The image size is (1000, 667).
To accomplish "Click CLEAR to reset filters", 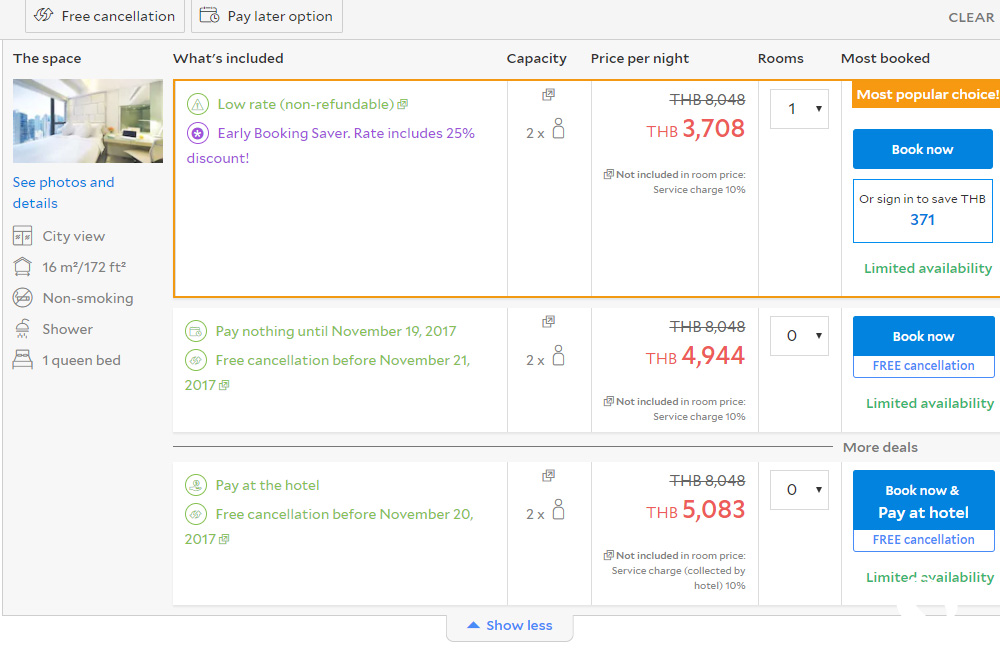I will point(970,17).
